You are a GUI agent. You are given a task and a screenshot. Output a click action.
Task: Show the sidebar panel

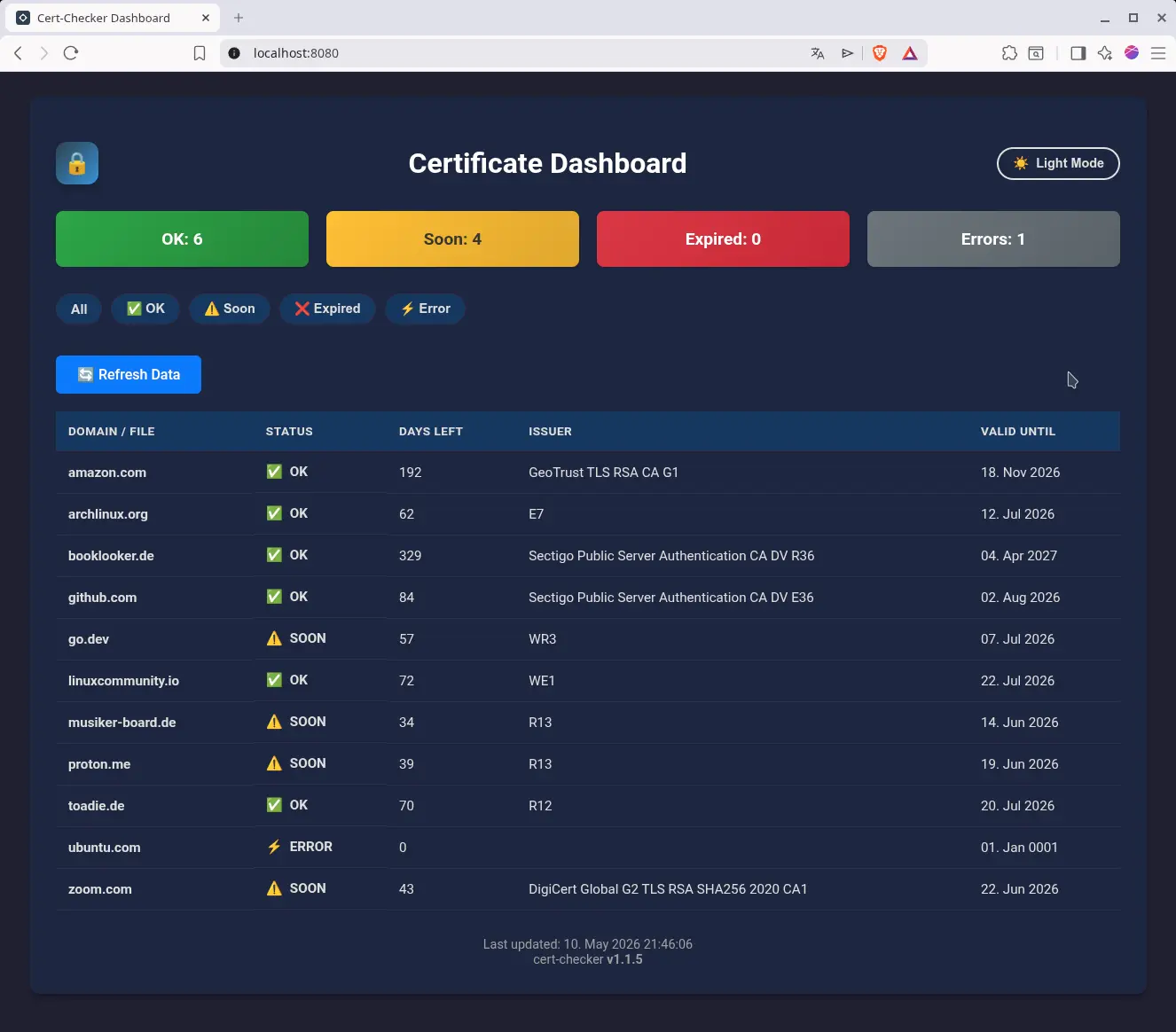point(1078,53)
